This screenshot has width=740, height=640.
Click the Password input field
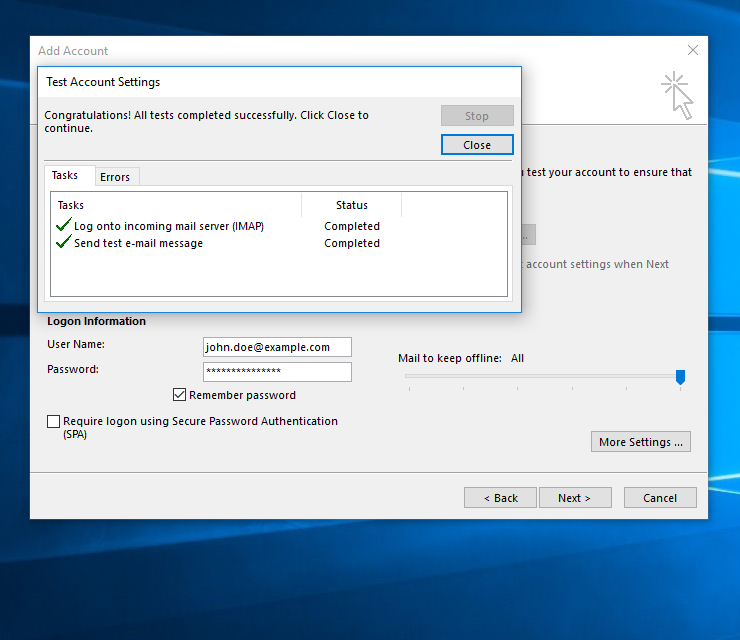coord(278,371)
